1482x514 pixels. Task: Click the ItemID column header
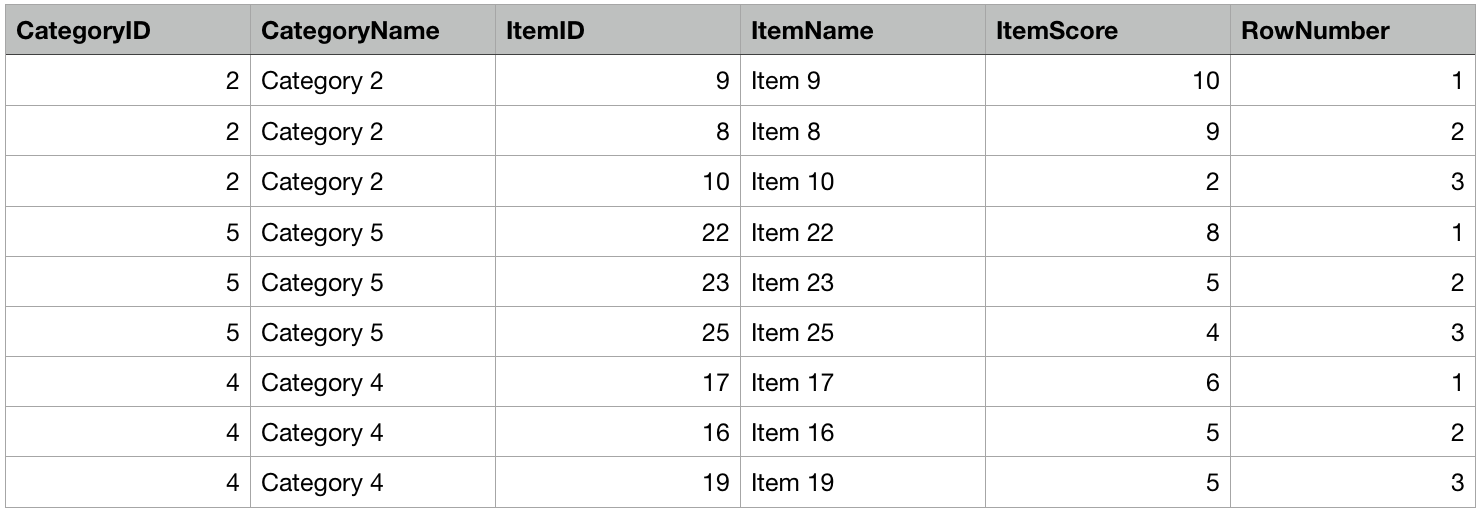[x=545, y=31]
